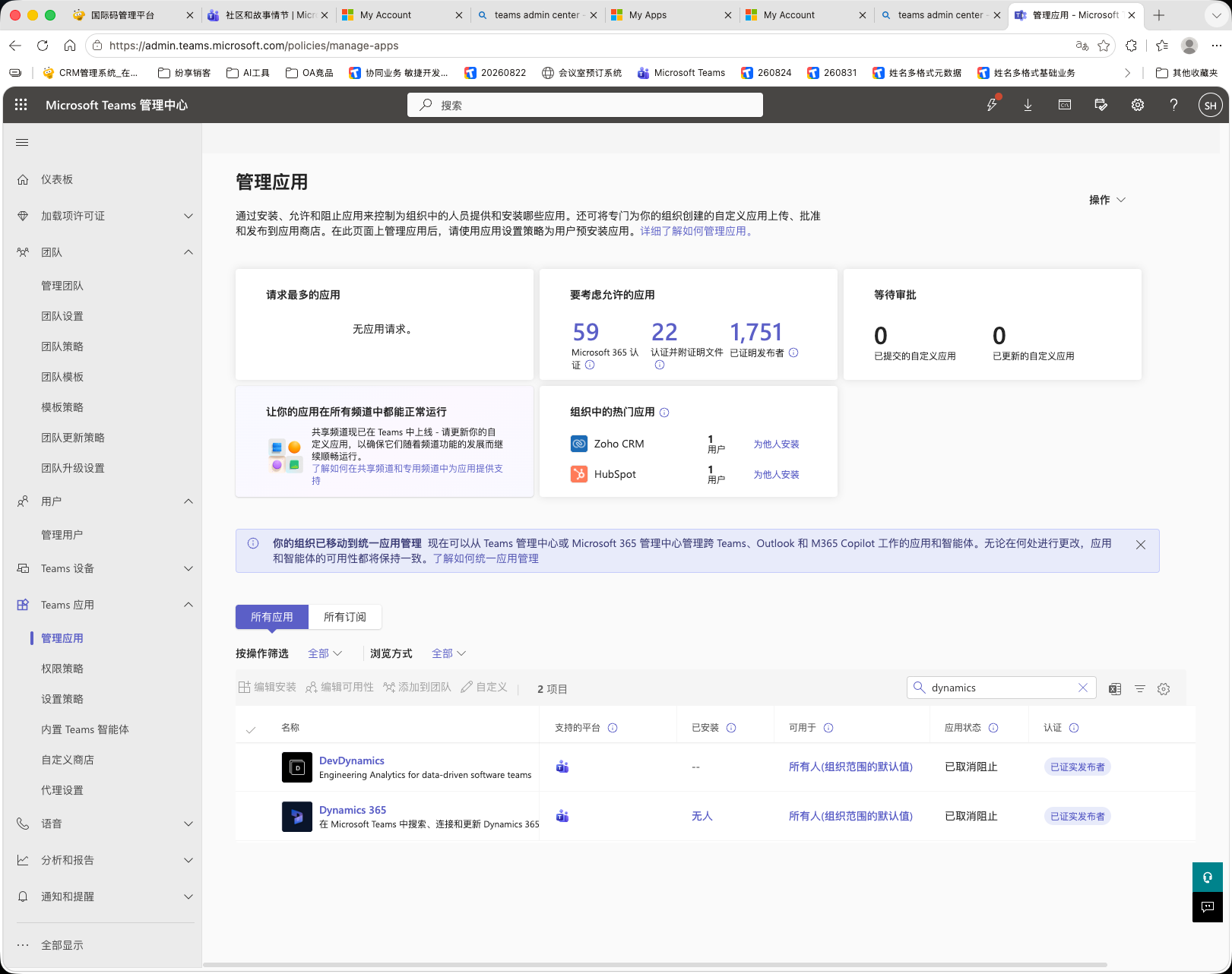
Task: Open 管理团队 in the sidebar
Action: click(x=62, y=286)
